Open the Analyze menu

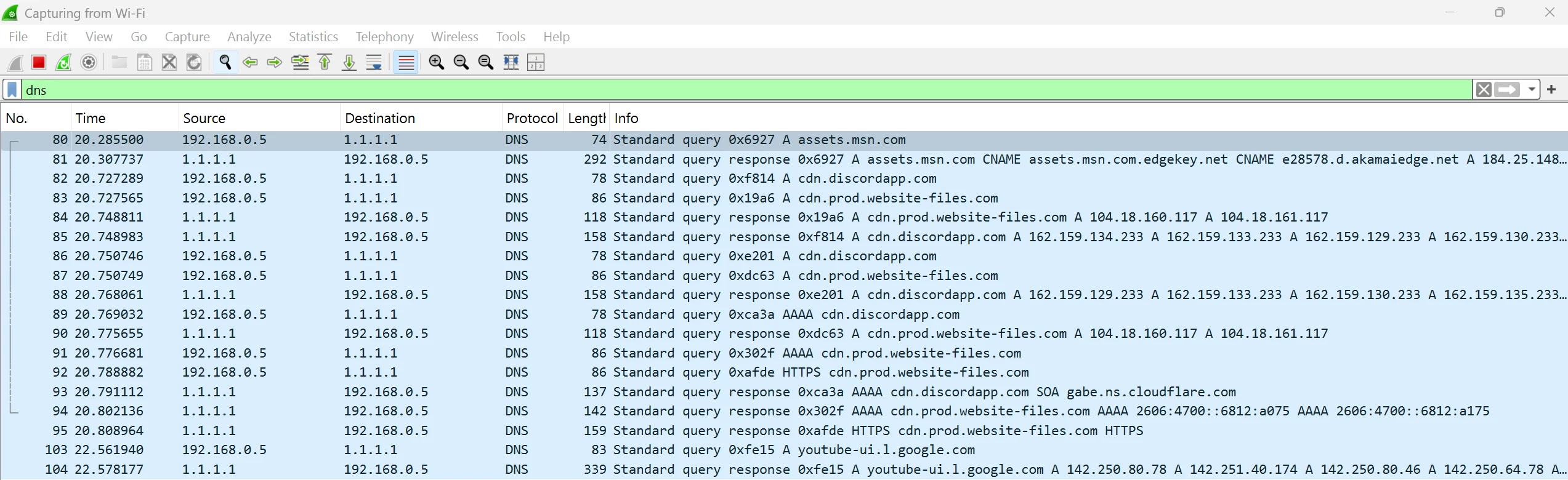coord(249,37)
